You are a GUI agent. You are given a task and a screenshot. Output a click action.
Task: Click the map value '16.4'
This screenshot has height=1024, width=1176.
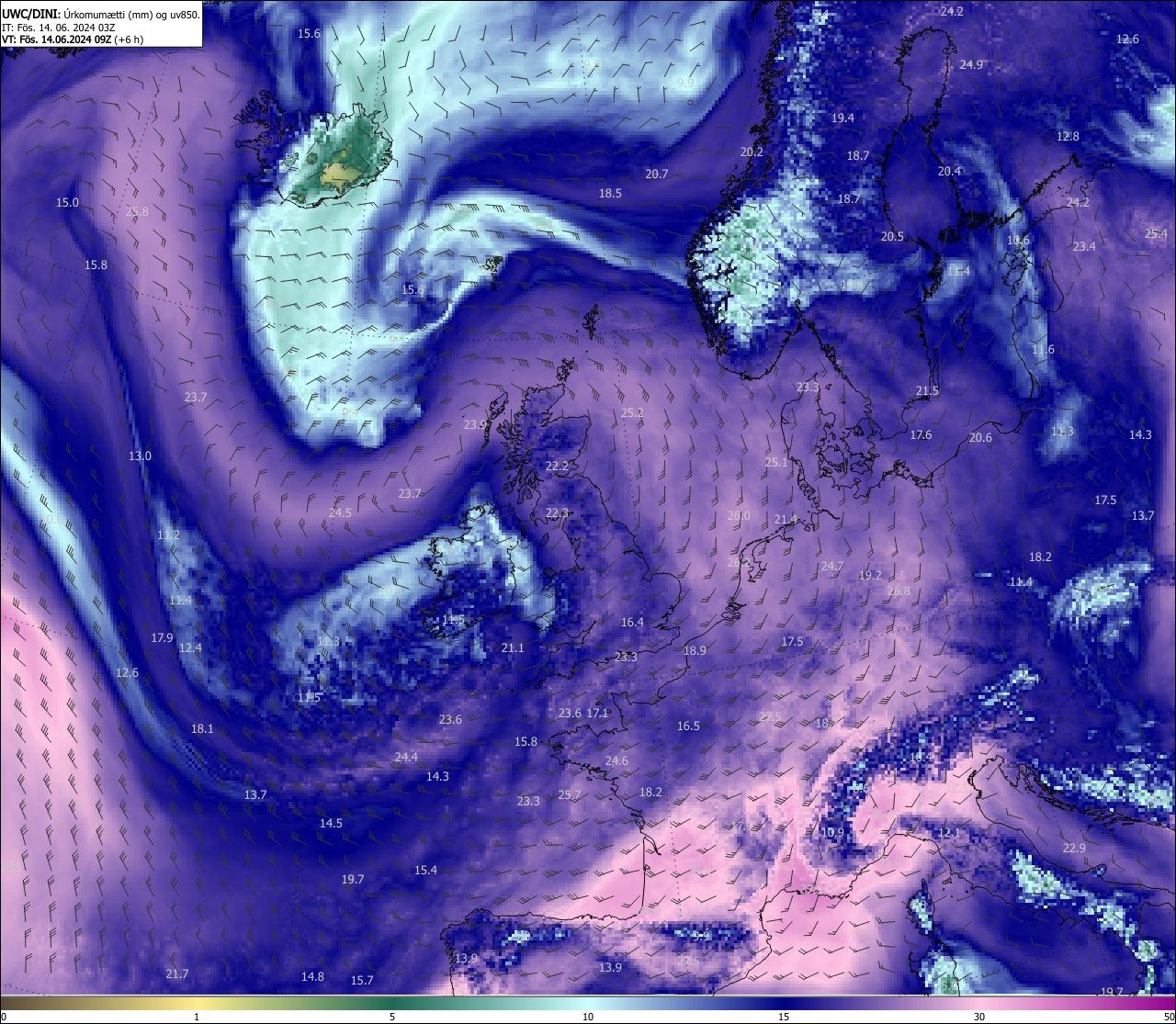[x=632, y=622]
